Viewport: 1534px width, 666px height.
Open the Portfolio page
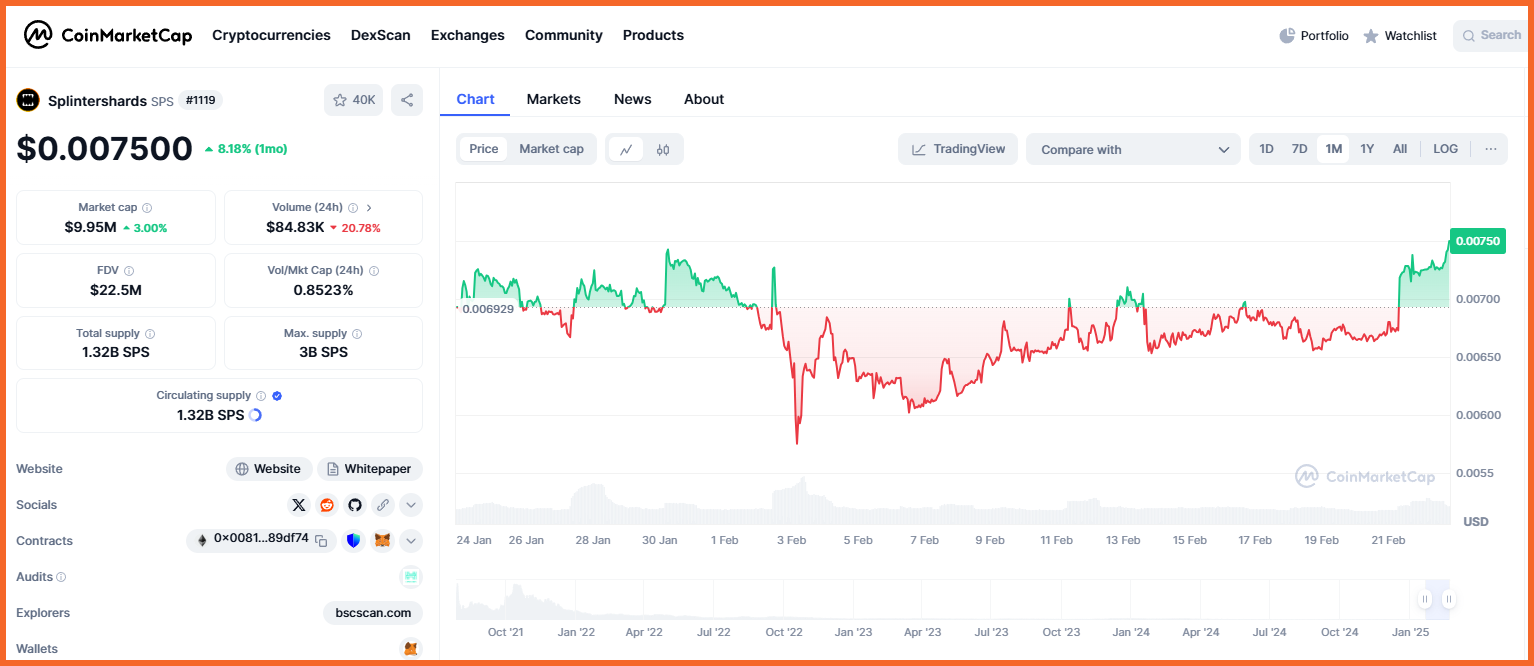point(1313,36)
